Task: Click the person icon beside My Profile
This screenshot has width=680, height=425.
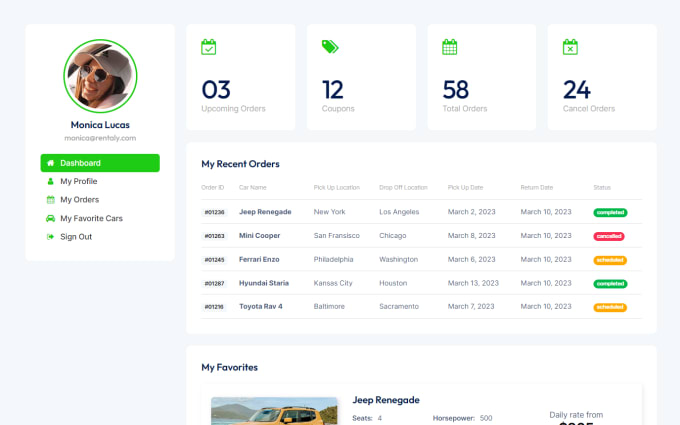Action: click(50, 181)
